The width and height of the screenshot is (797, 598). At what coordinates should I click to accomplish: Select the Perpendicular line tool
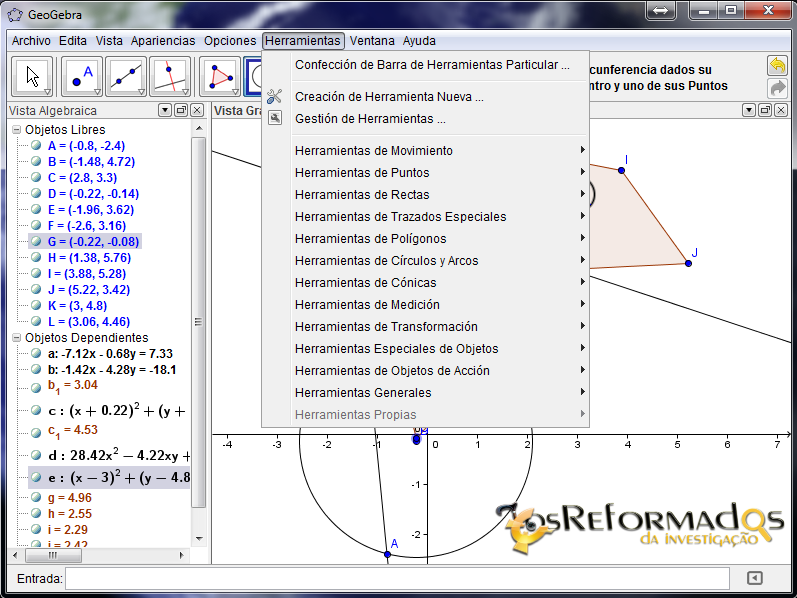click(x=169, y=76)
